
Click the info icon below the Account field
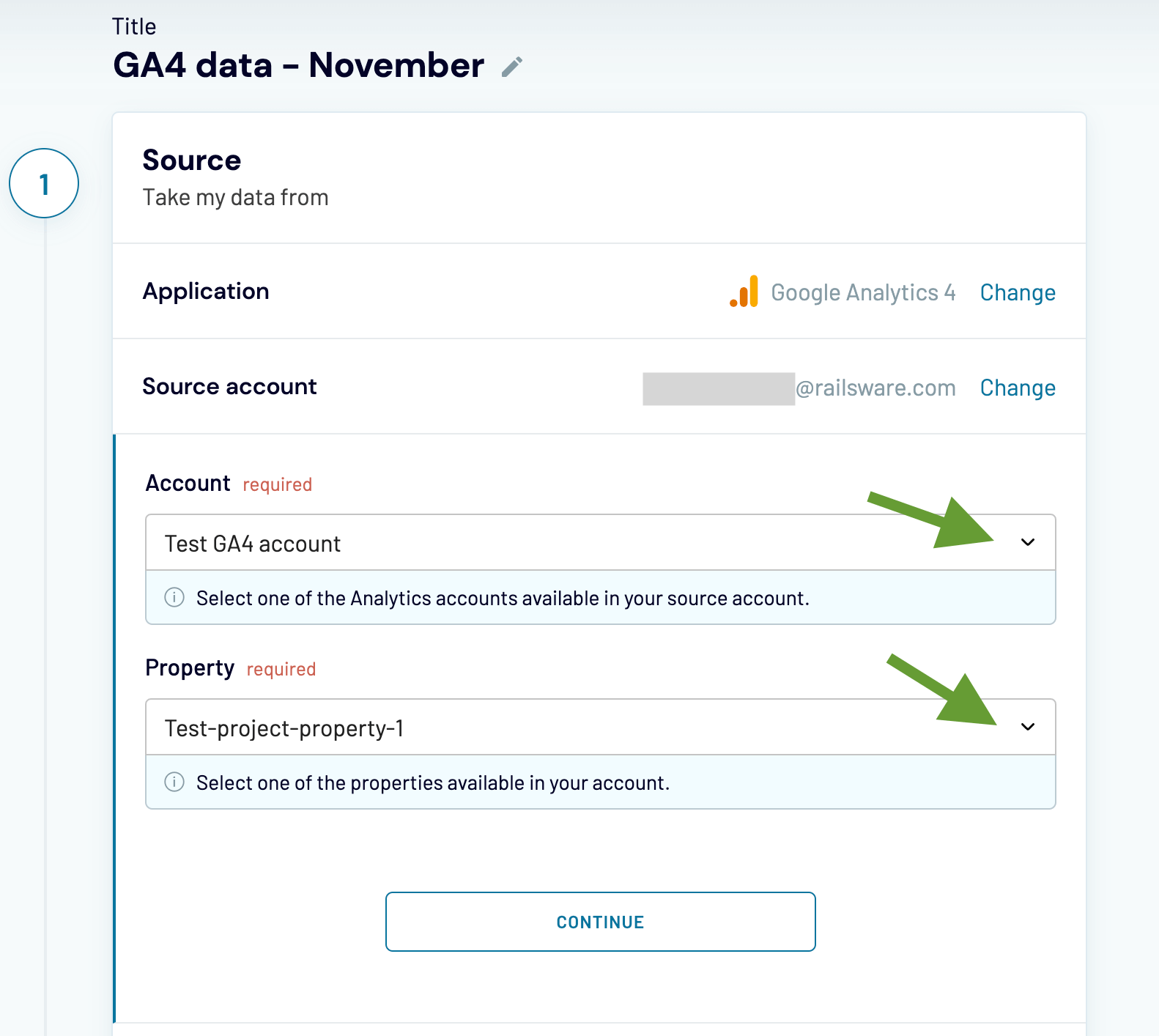tap(174, 598)
